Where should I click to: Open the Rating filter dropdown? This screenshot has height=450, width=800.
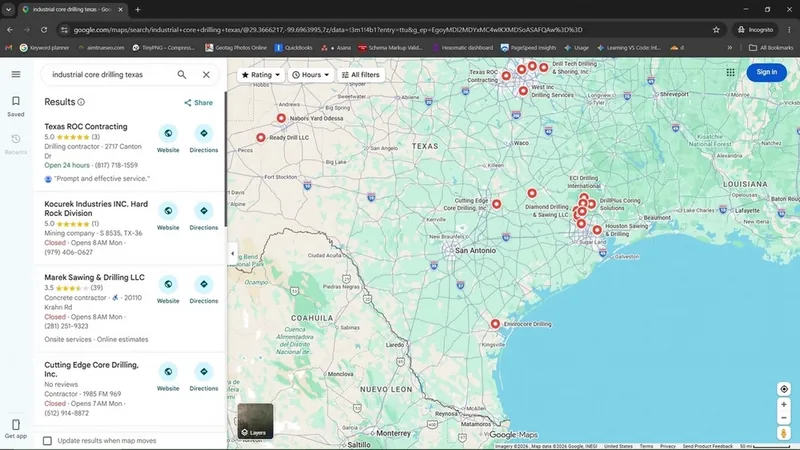(x=261, y=74)
